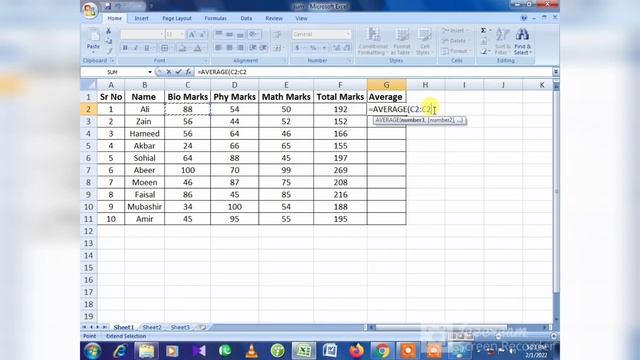
Task: Apply the currency dollar number format
Action: click(x=297, y=48)
